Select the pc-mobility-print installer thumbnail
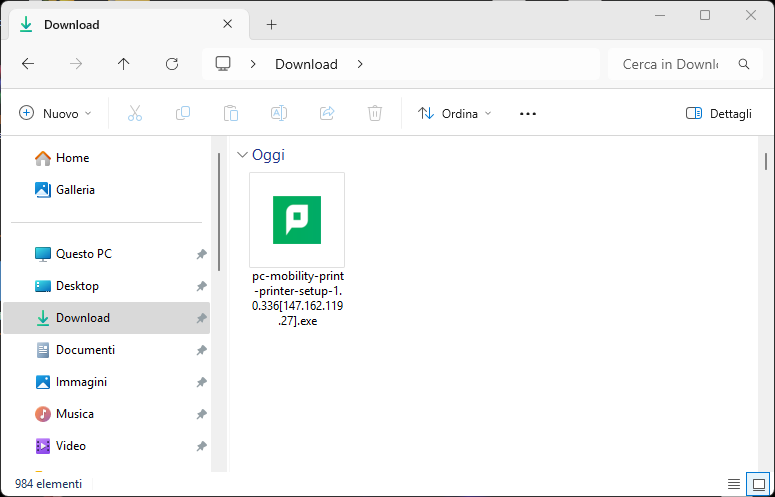The height and width of the screenshot is (497, 775). [x=297, y=220]
